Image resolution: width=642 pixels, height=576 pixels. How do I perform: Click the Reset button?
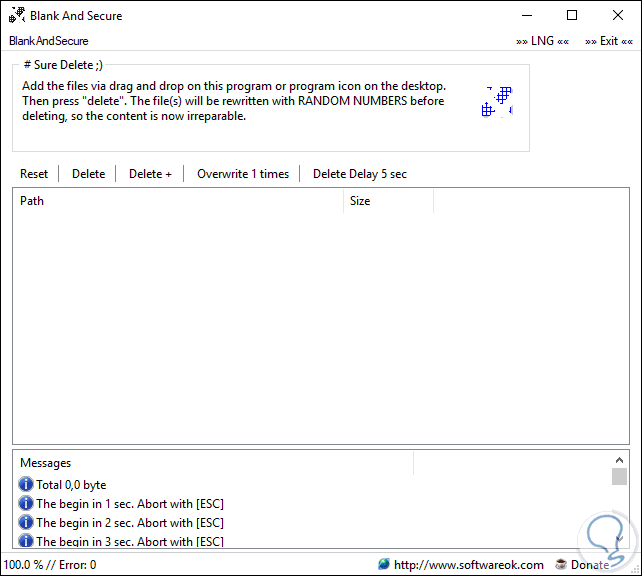point(34,174)
